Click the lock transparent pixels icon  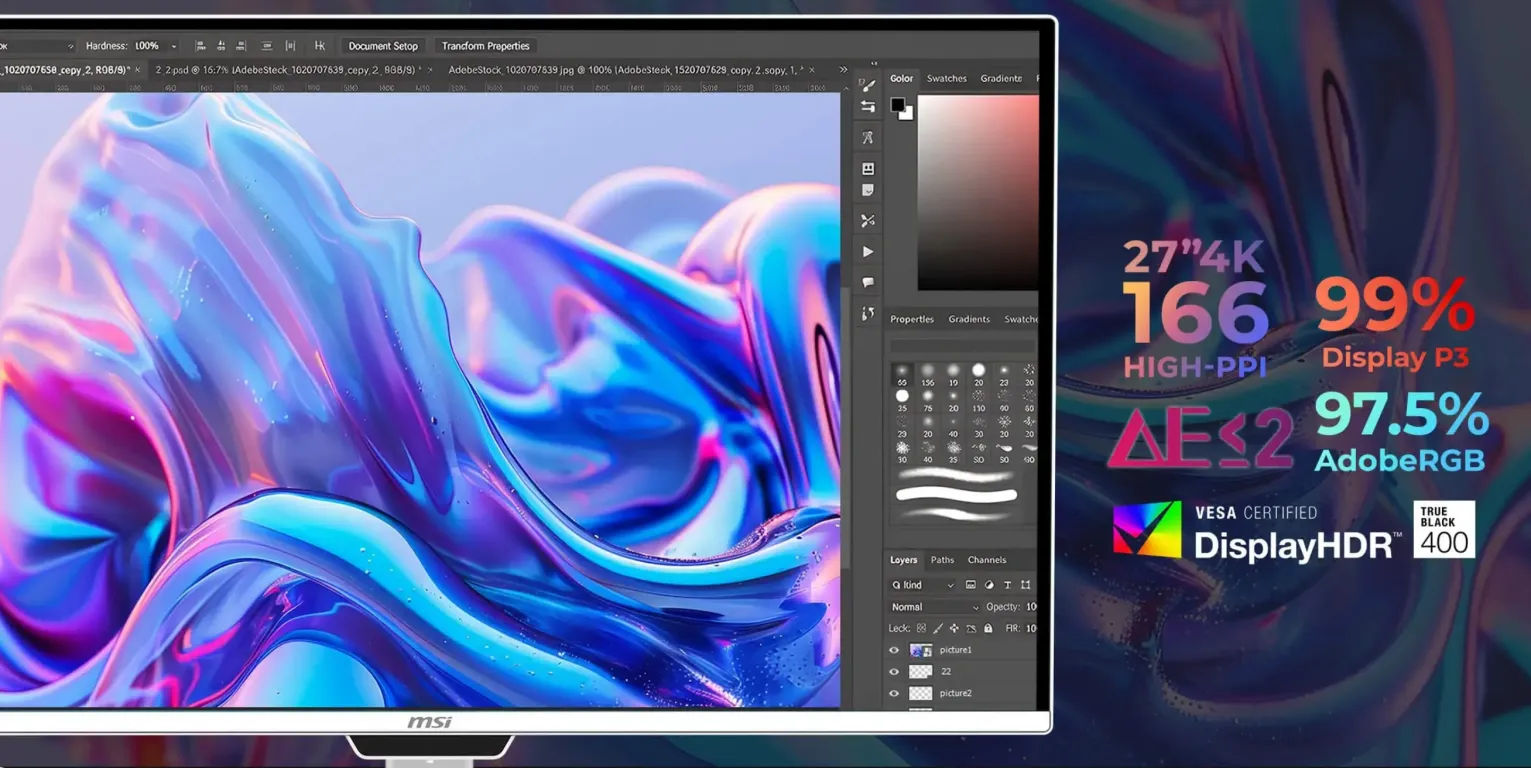tap(921, 629)
